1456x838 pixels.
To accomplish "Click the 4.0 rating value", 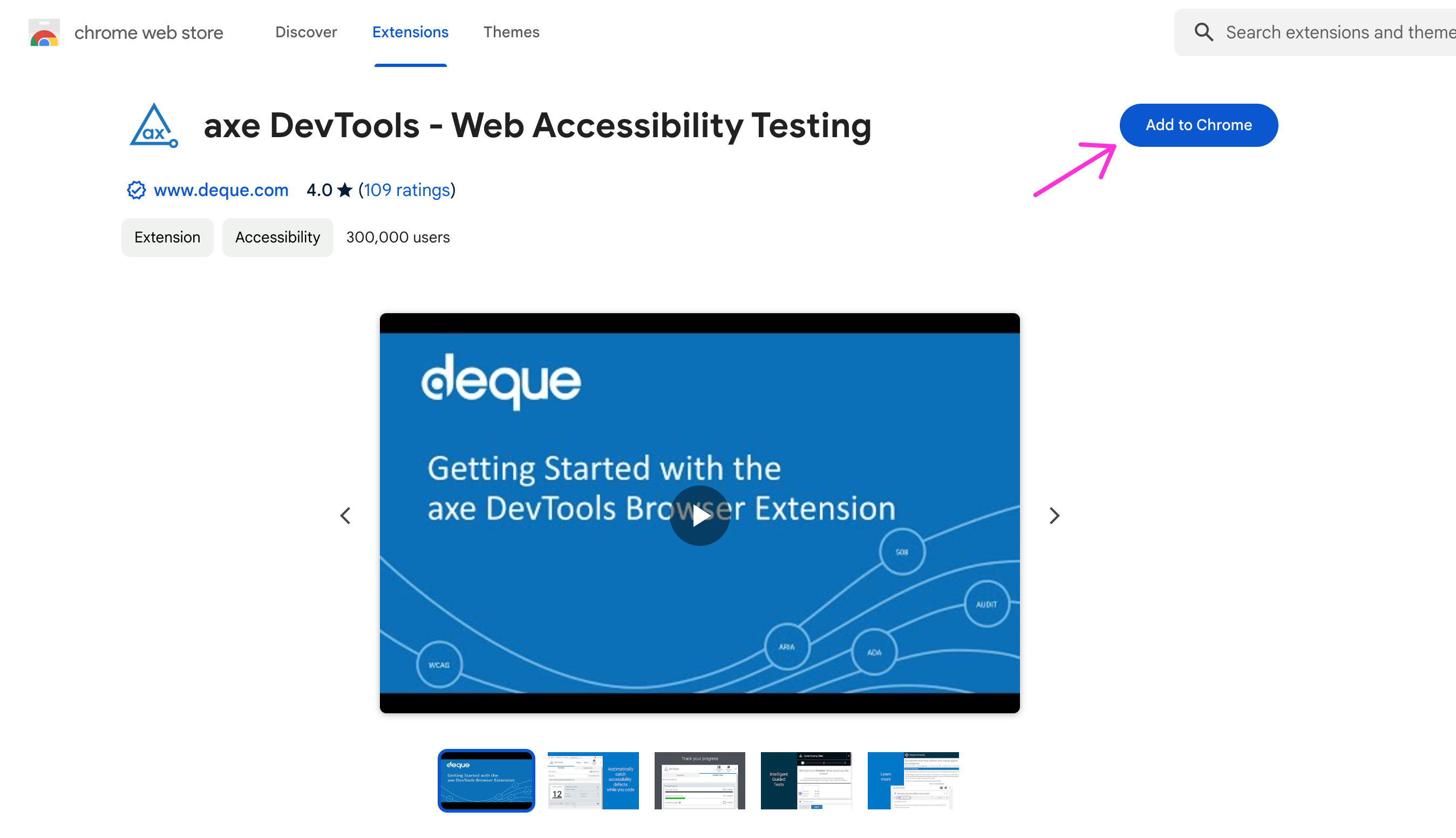I will [x=319, y=190].
